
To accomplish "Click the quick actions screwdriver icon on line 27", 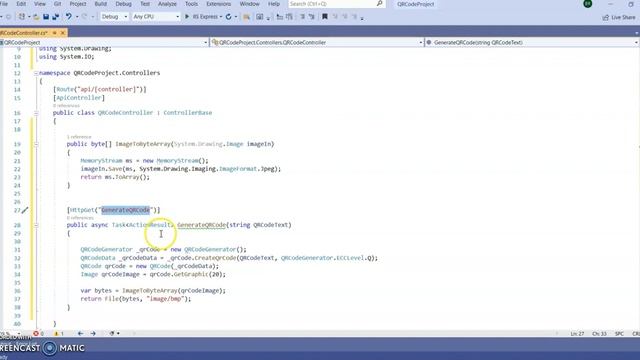I will pos(25,210).
